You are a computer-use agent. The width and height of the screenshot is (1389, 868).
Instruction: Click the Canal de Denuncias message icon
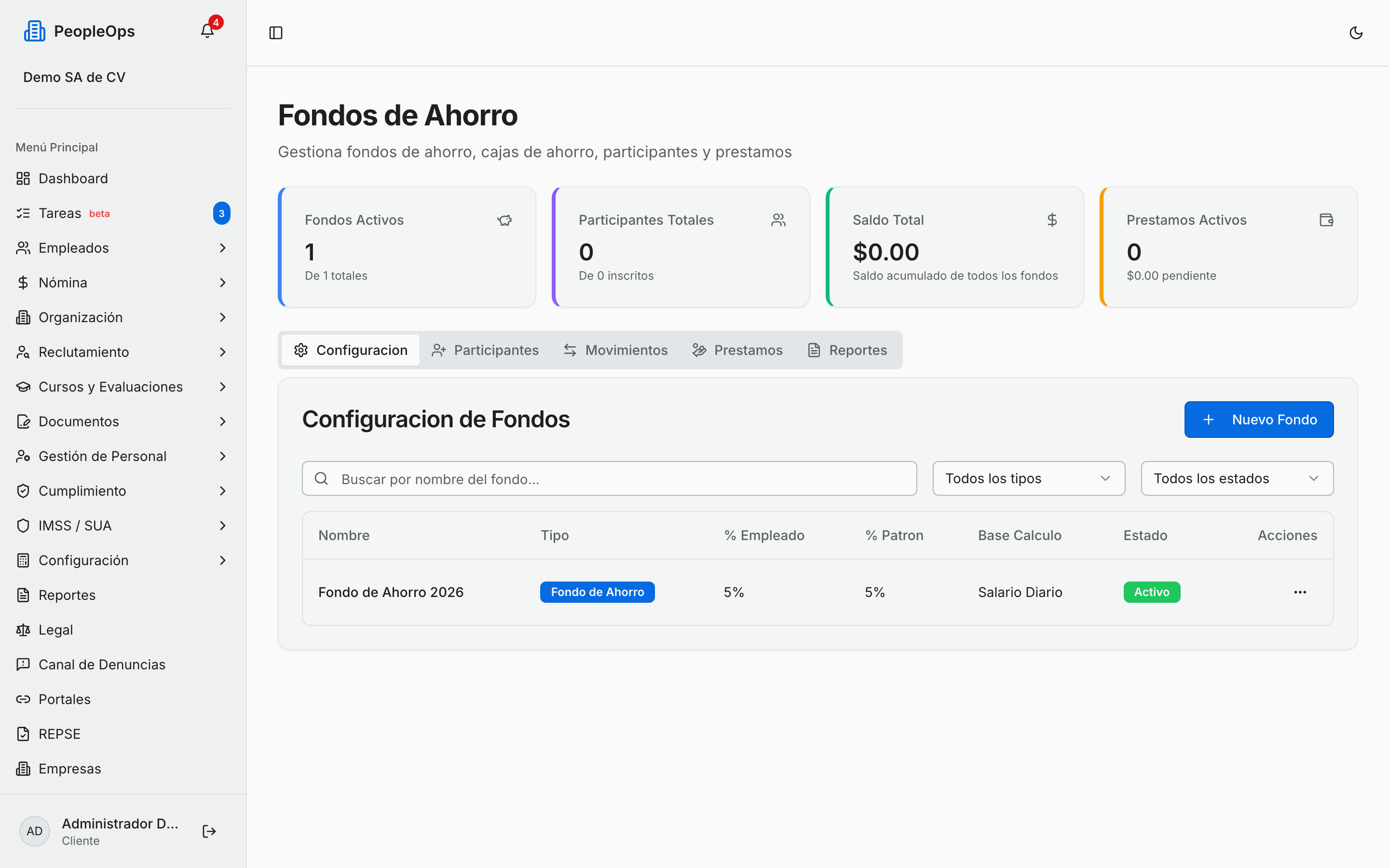point(23,664)
